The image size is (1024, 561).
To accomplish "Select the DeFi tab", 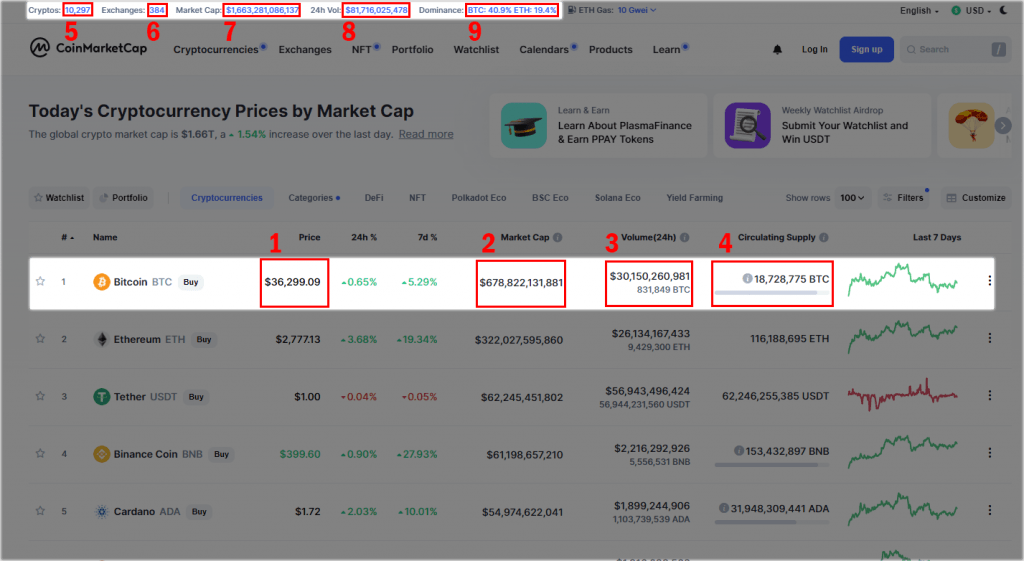I will 374,198.
